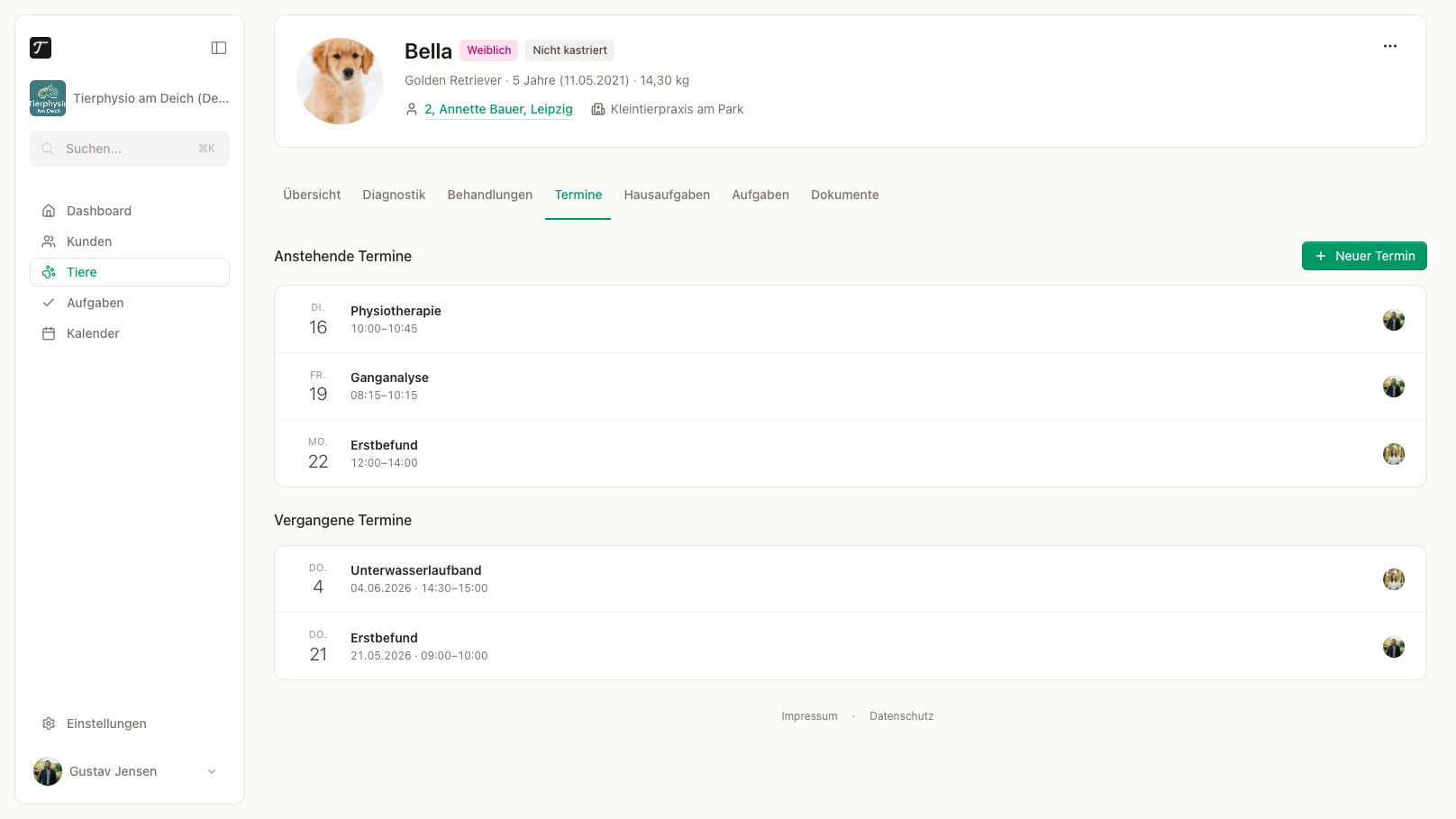This screenshot has width=1456, height=819.
Task: Click the Weiblich badge
Action: [x=488, y=50]
